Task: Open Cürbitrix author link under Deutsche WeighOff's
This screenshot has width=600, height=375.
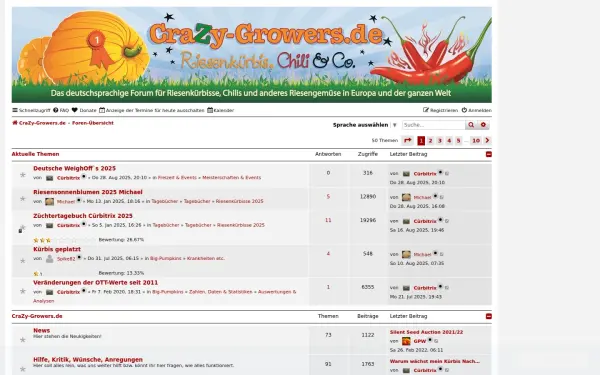Action: click(68, 178)
